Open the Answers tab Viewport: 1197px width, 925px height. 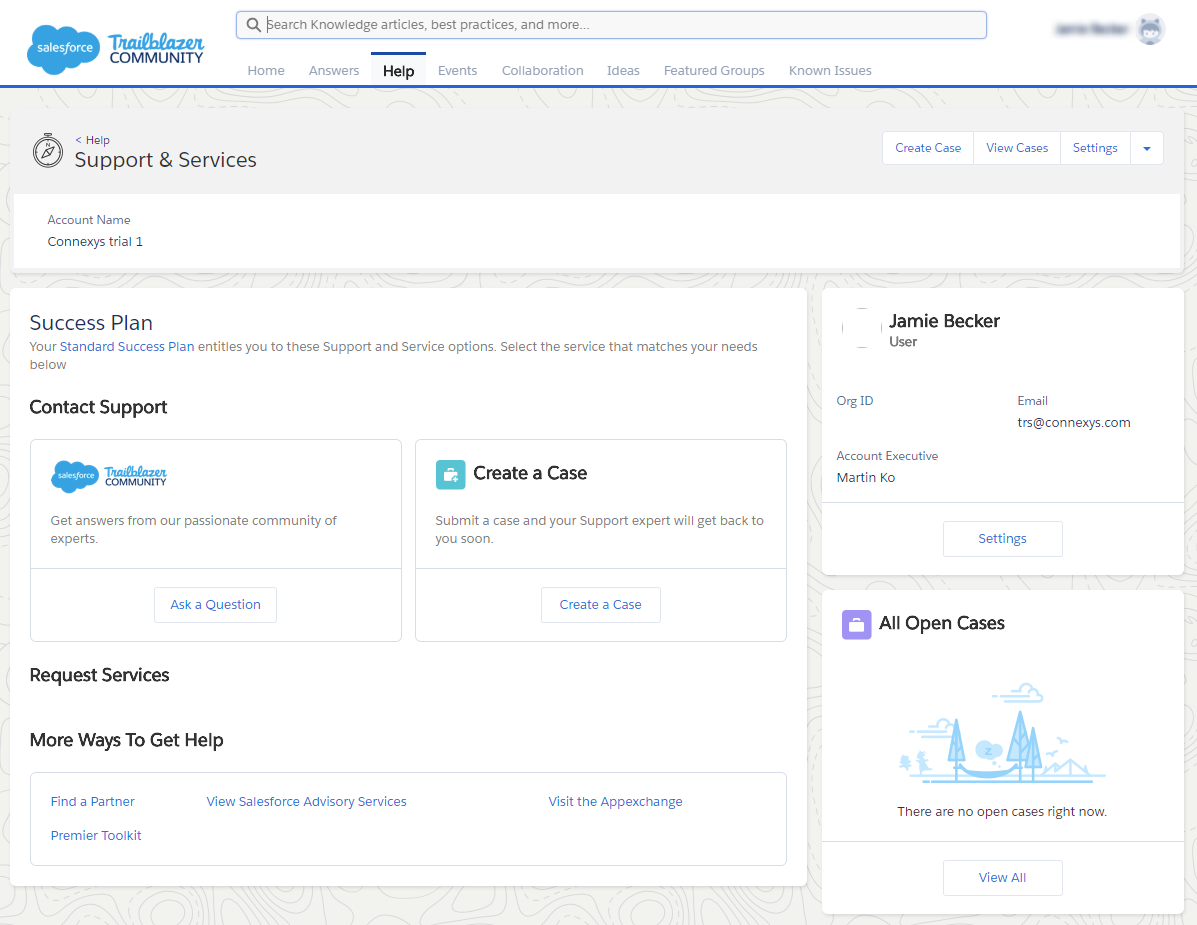[x=334, y=70]
